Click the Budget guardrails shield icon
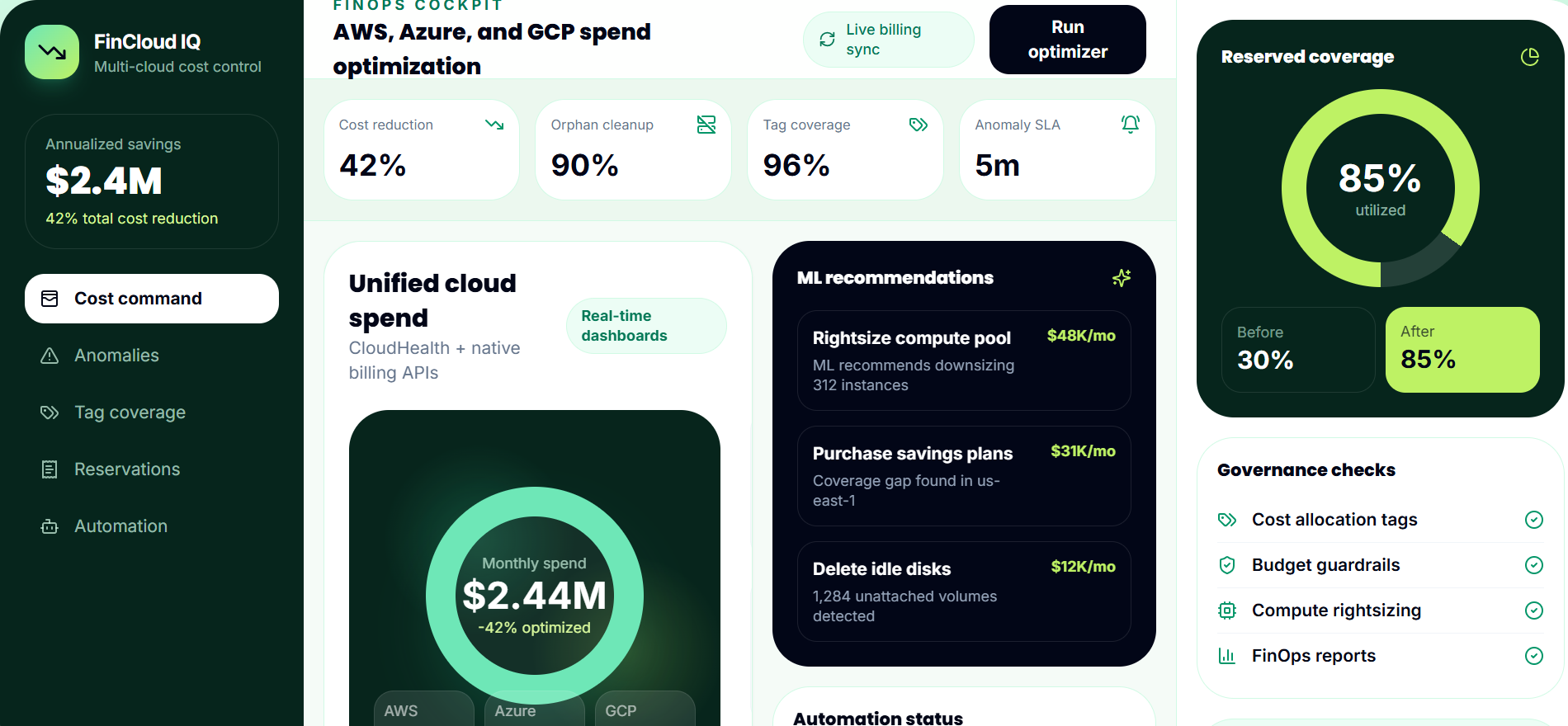 point(1227,565)
